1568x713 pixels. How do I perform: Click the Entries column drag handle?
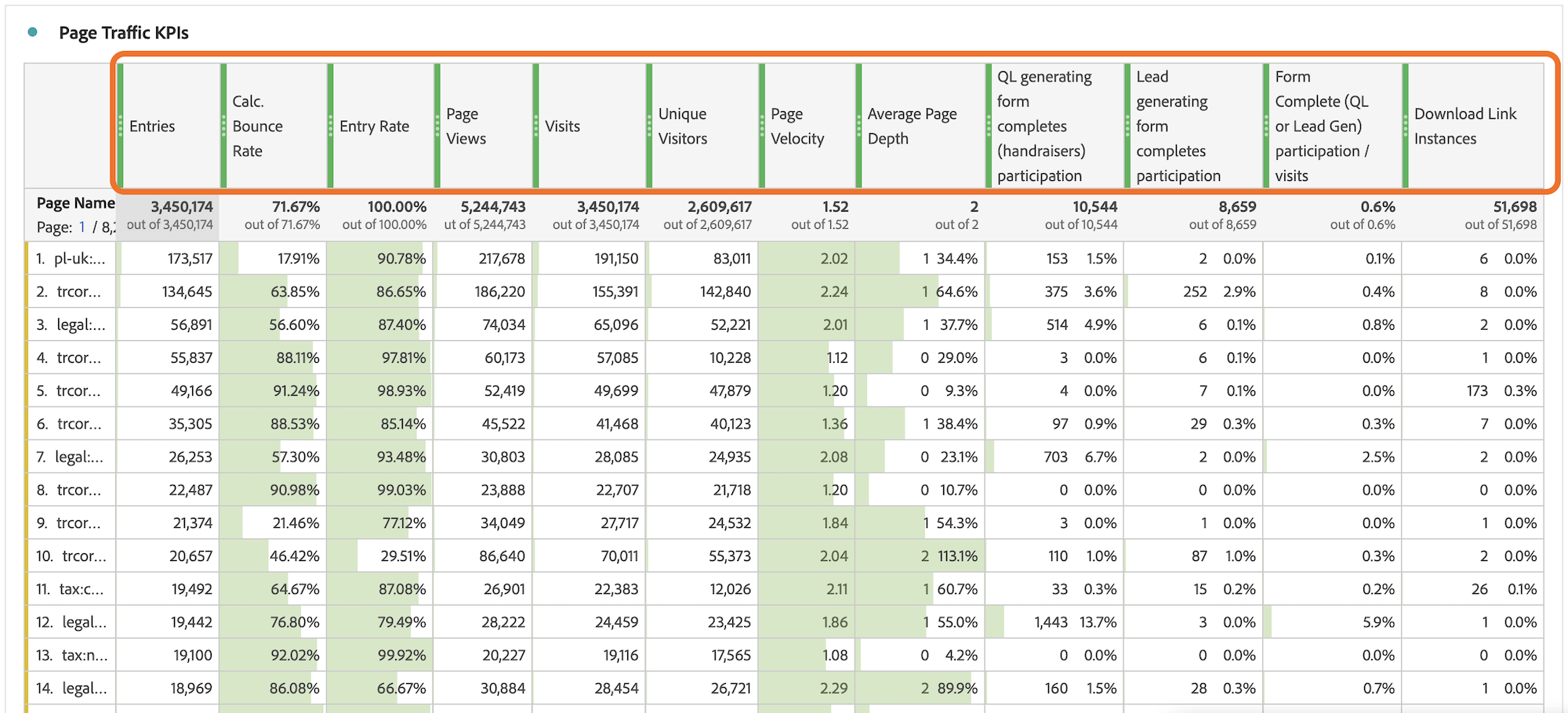pos(120,125)
